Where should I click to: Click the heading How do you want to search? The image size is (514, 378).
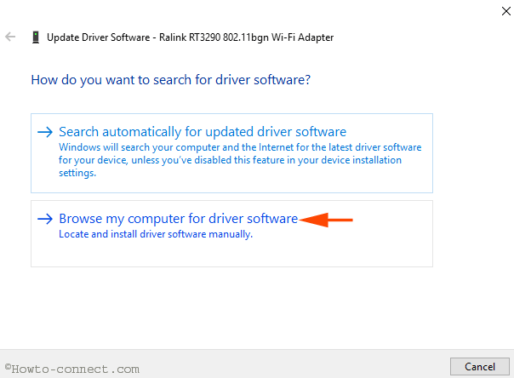click(x=171, y=80)
